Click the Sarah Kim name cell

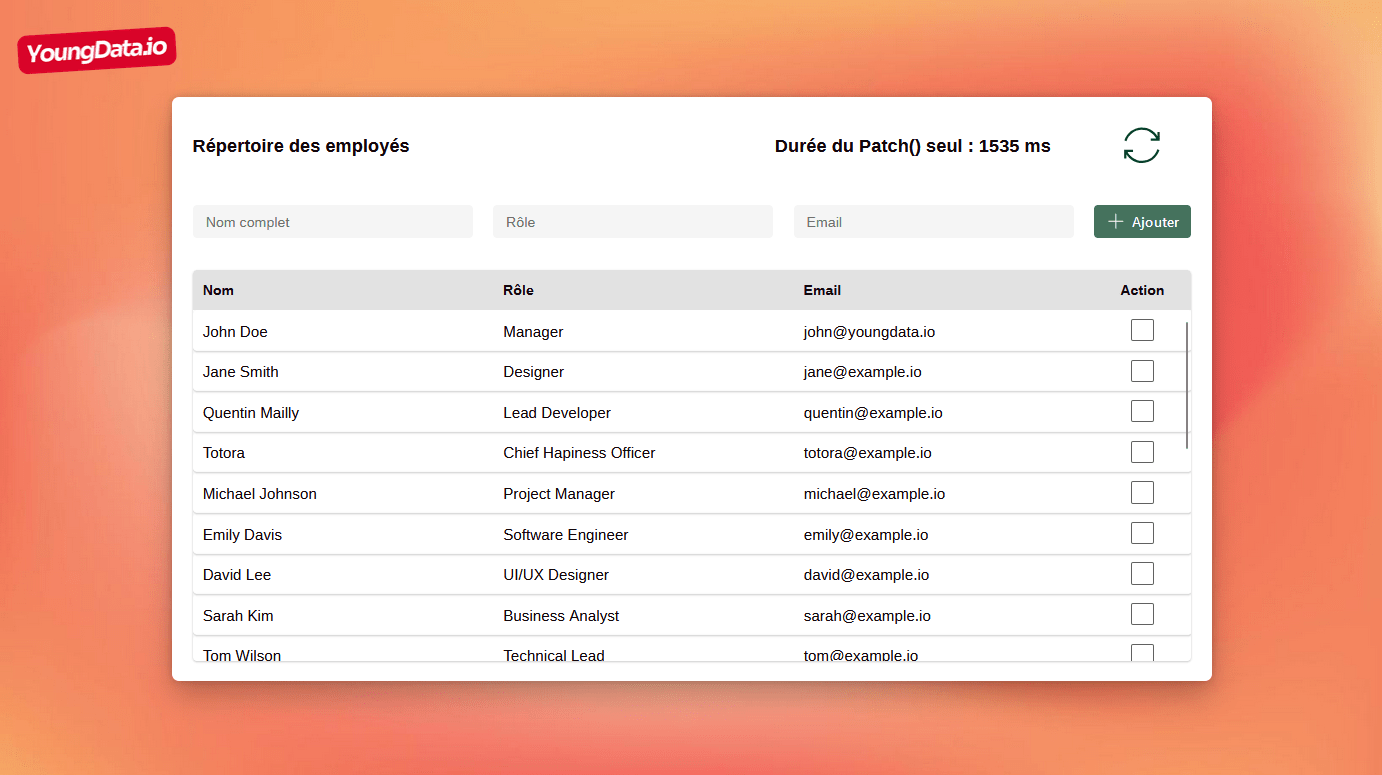click(238, 616)
